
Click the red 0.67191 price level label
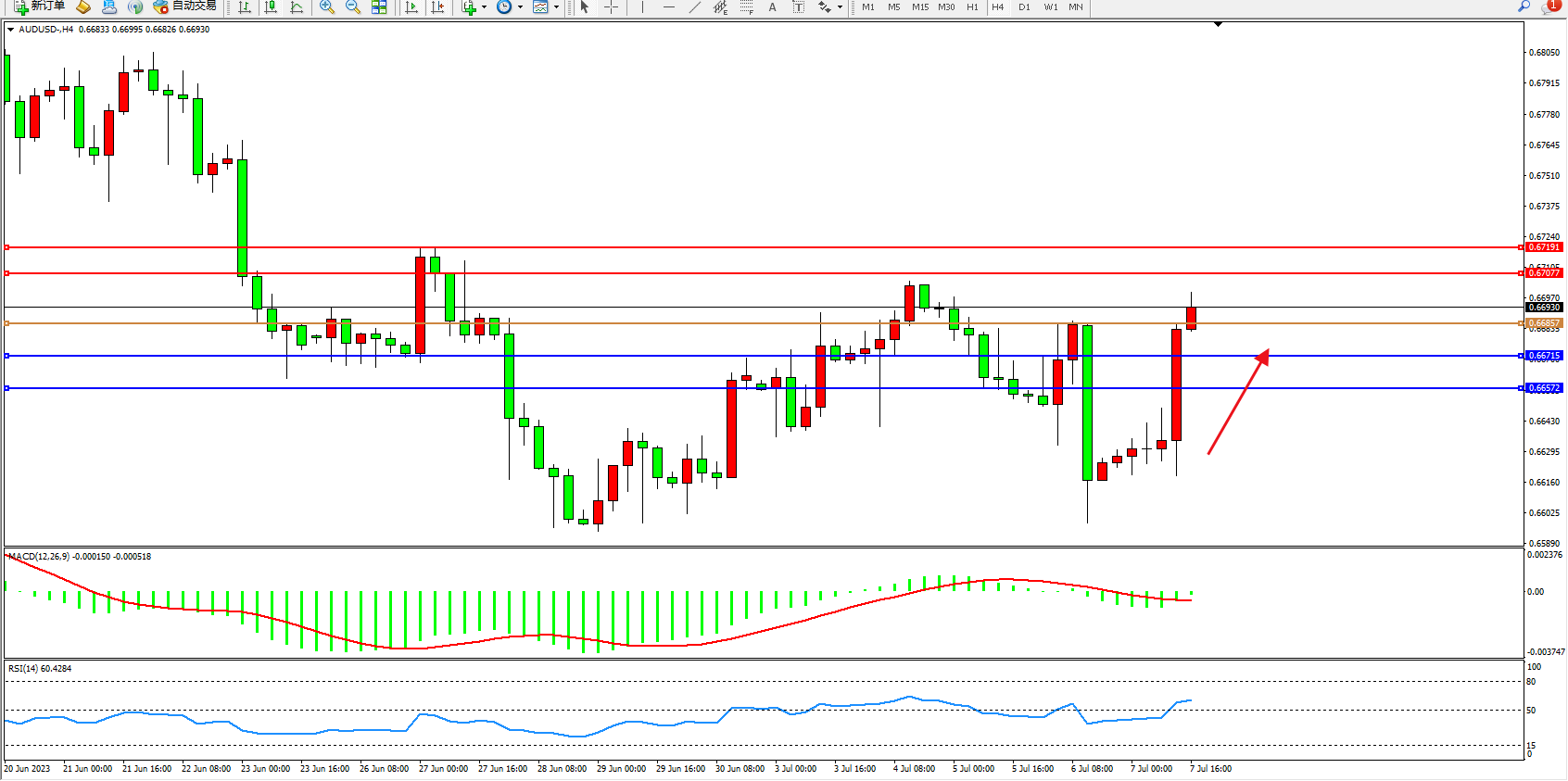[1544, 247]
